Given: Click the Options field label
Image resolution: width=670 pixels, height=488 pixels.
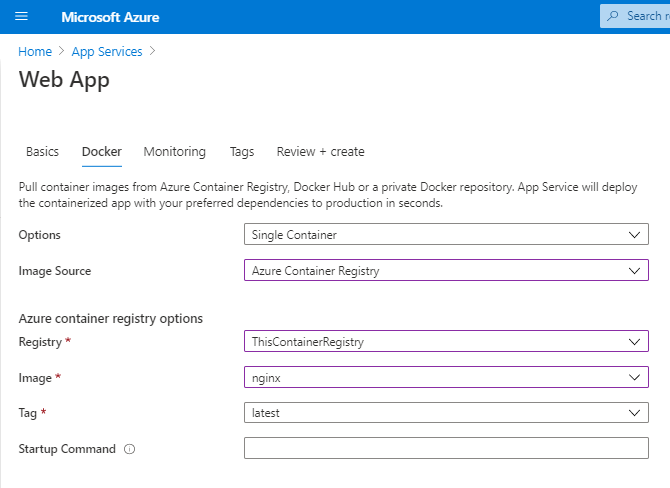Looking at the screenshot, I should [40, 235].
